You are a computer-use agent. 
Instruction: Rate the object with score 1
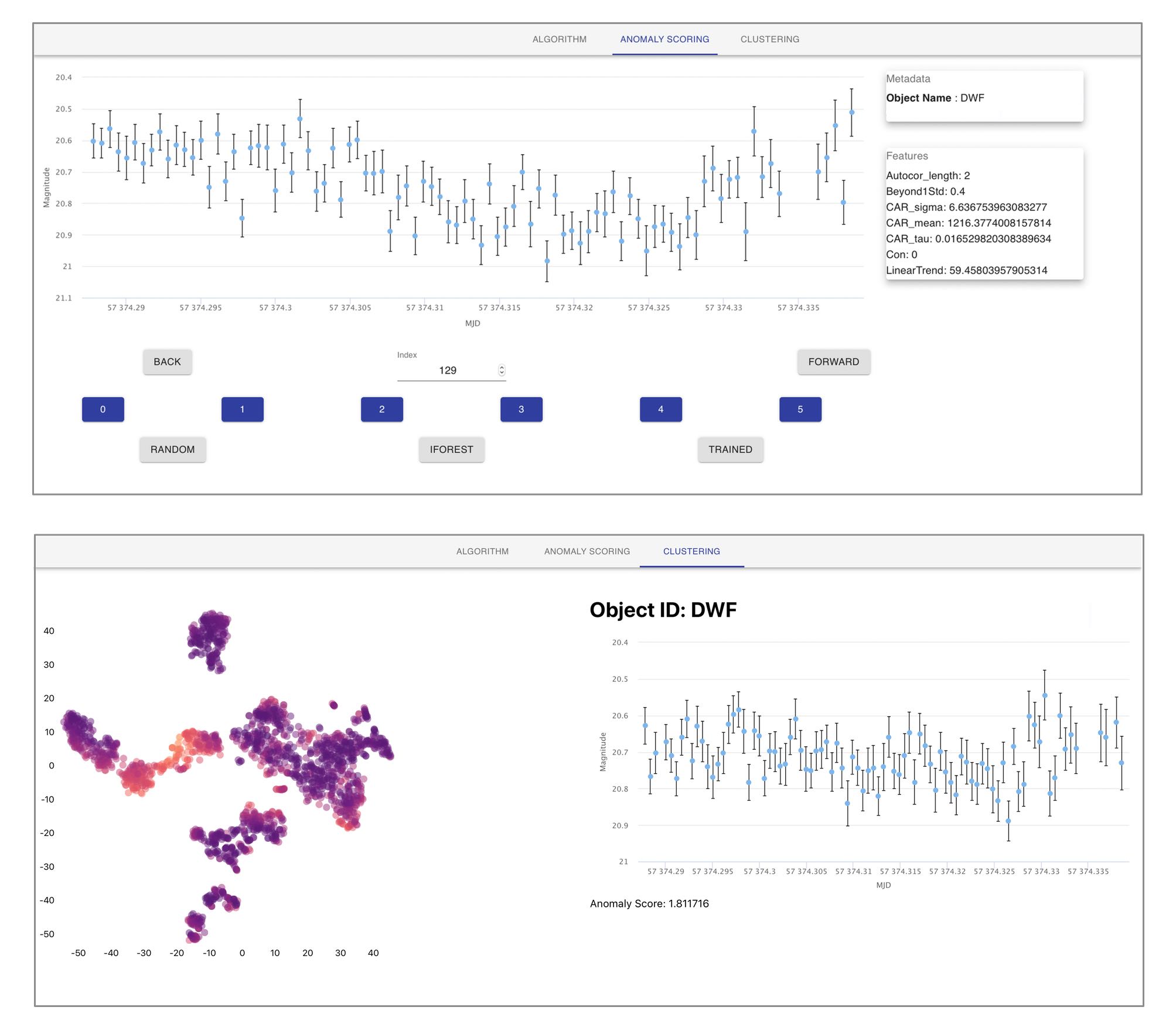242,409
